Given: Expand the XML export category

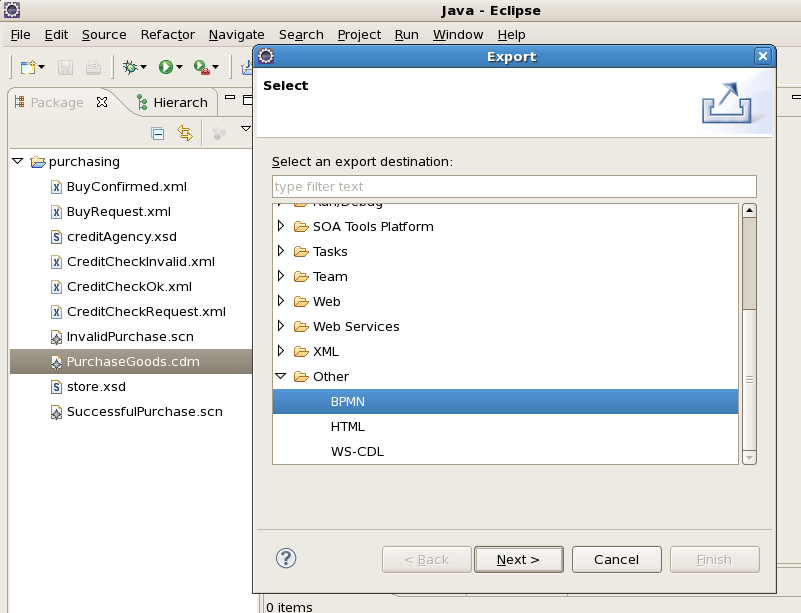Looking at the screenshot, I should tap(280, 350).
